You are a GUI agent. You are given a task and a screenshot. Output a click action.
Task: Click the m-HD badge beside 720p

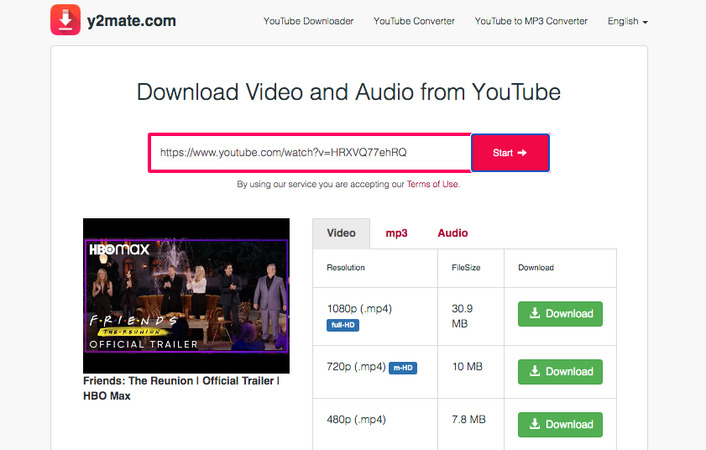pos(403,368)
